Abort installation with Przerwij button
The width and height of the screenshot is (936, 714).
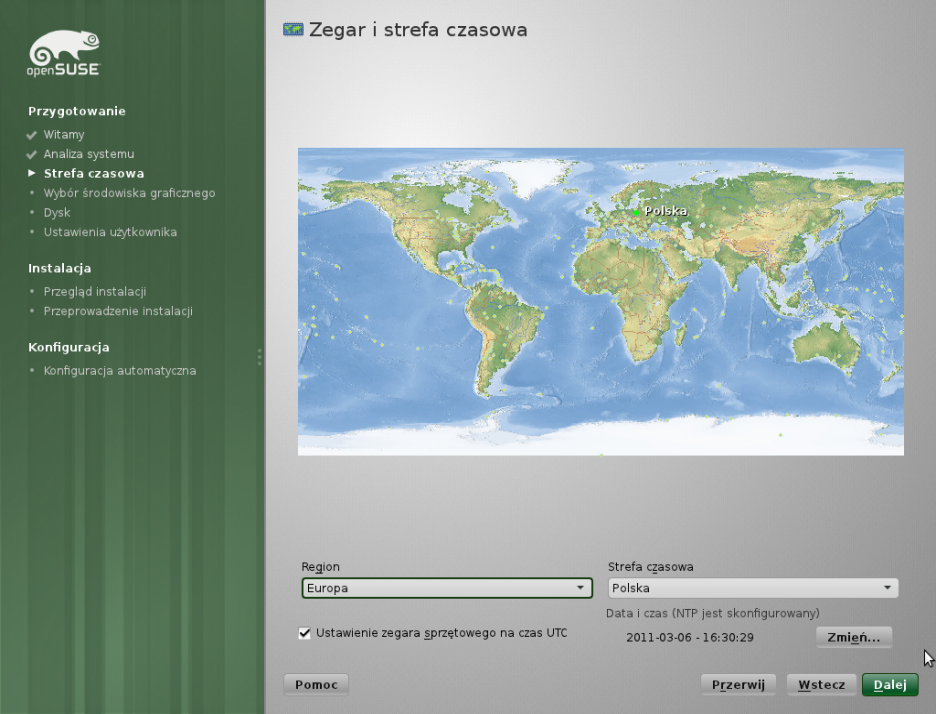pyautogui.click(x=738, y=685)
